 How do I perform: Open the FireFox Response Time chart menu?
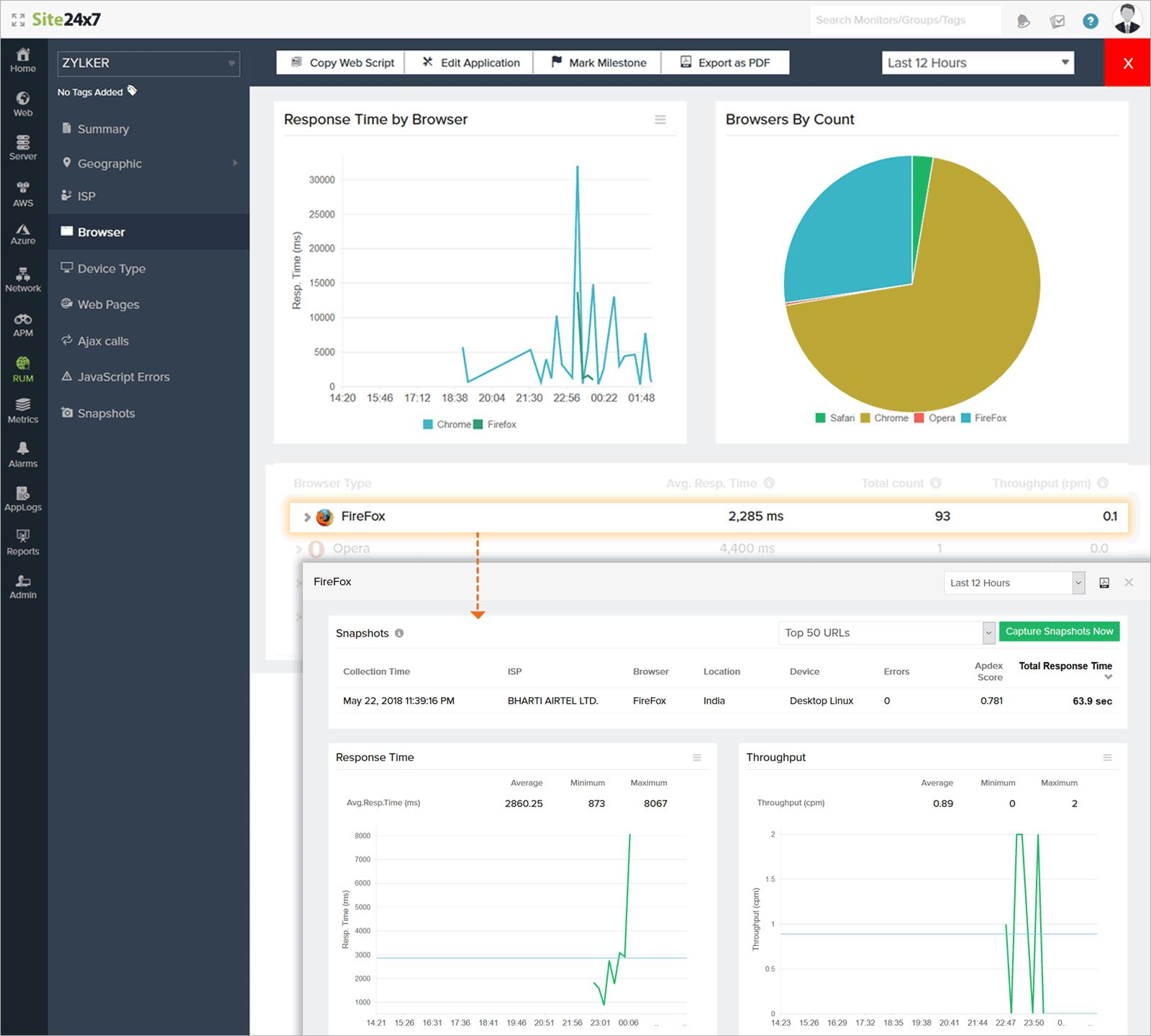[697, 758]
